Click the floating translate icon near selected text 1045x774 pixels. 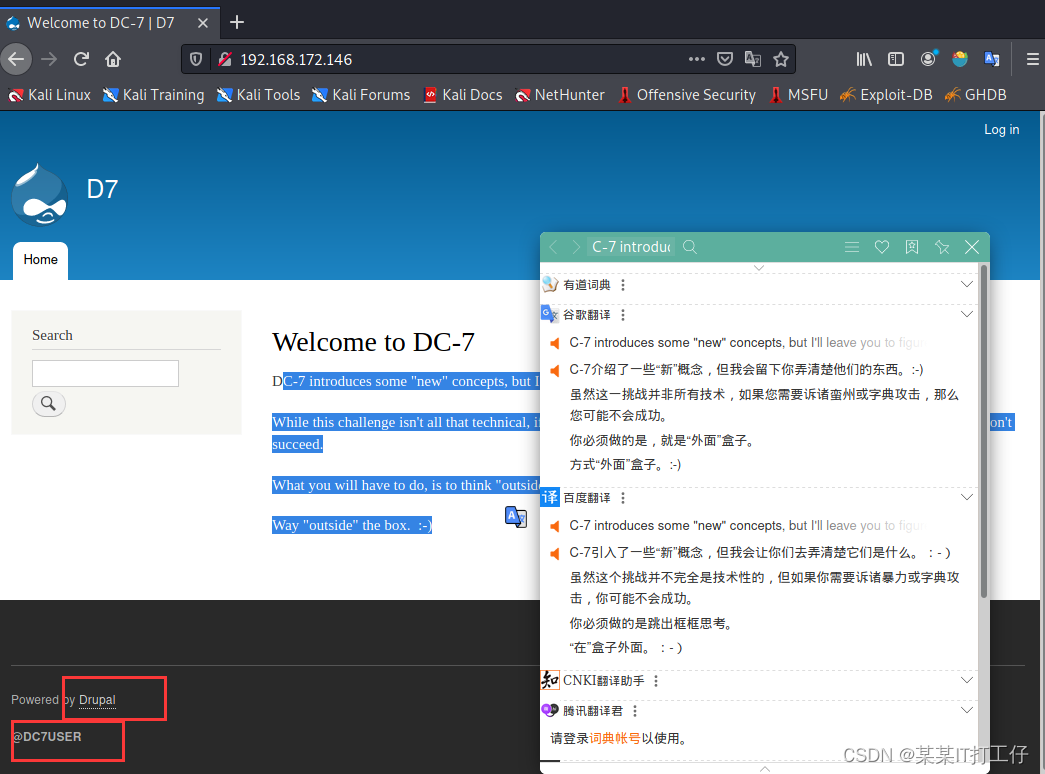[516, 517]
